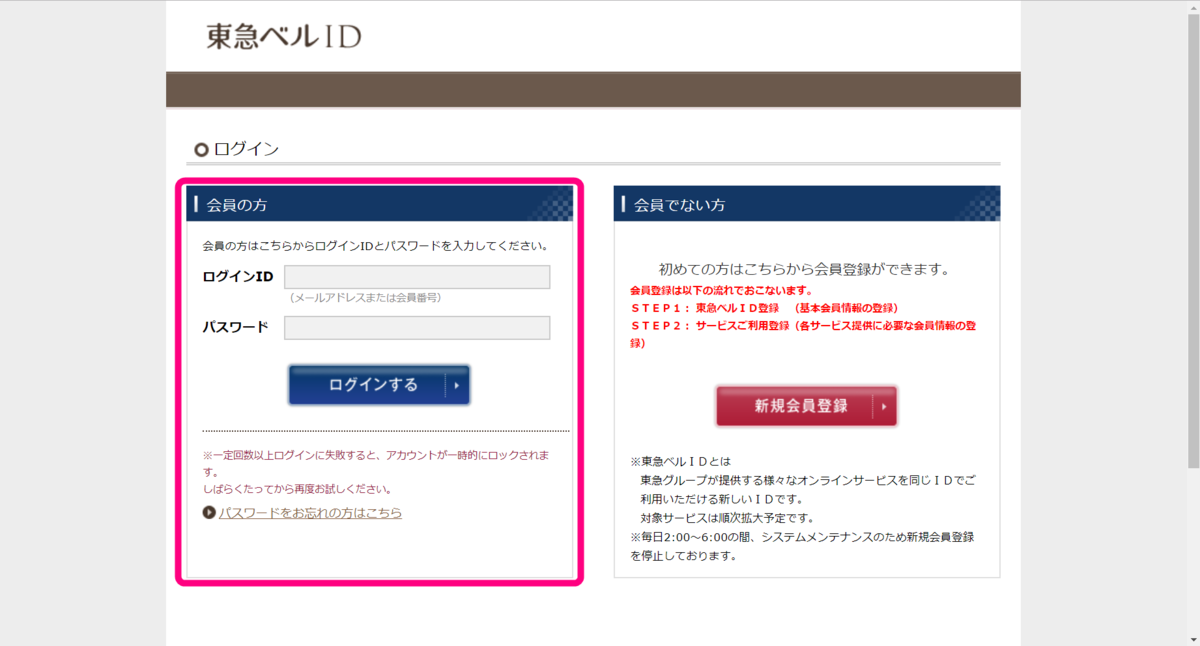Click the 会員でない方 section header
1200x646 pixels.
[807, 204]
